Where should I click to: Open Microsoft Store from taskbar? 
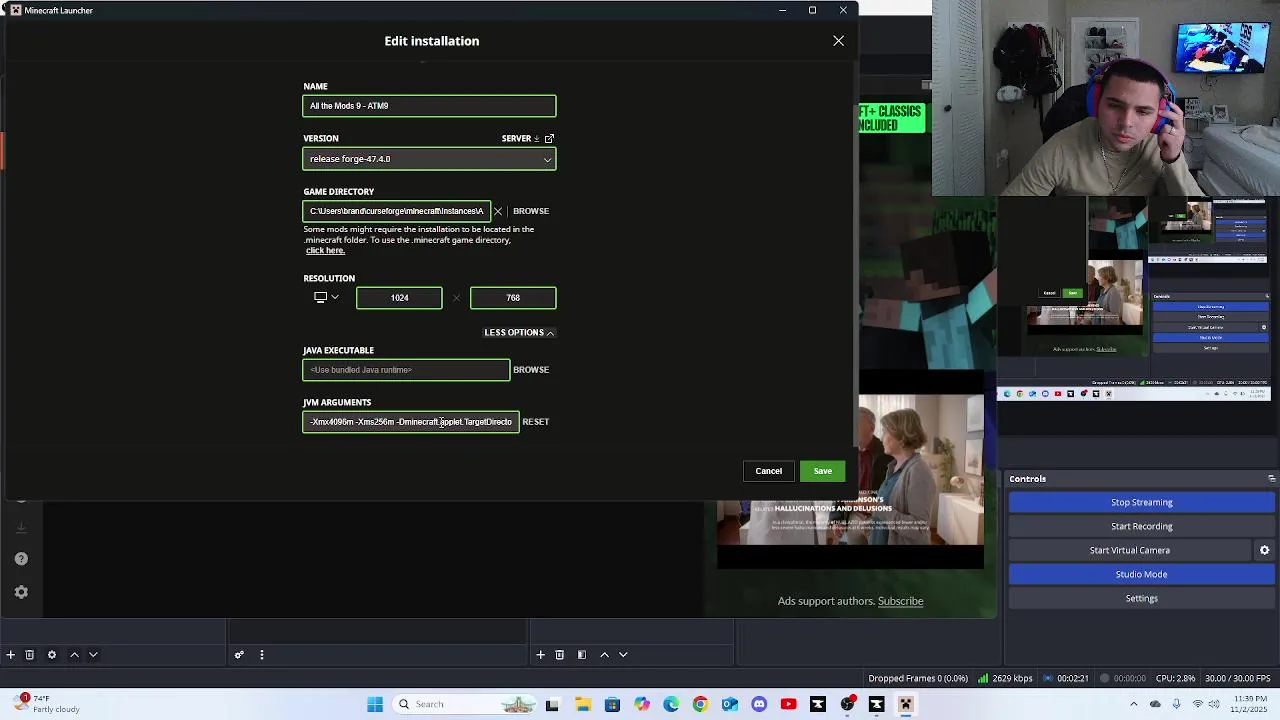click(612, 704)
